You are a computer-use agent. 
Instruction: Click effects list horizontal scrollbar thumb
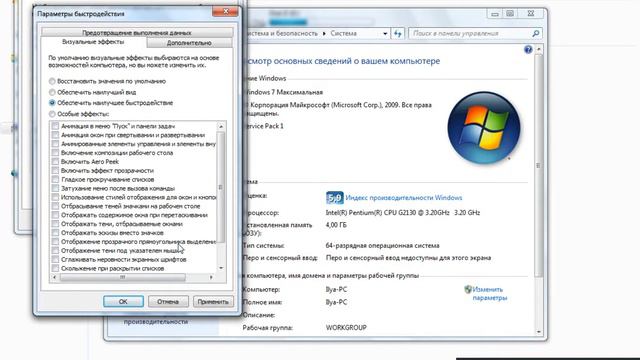click(x=122, y=277)
